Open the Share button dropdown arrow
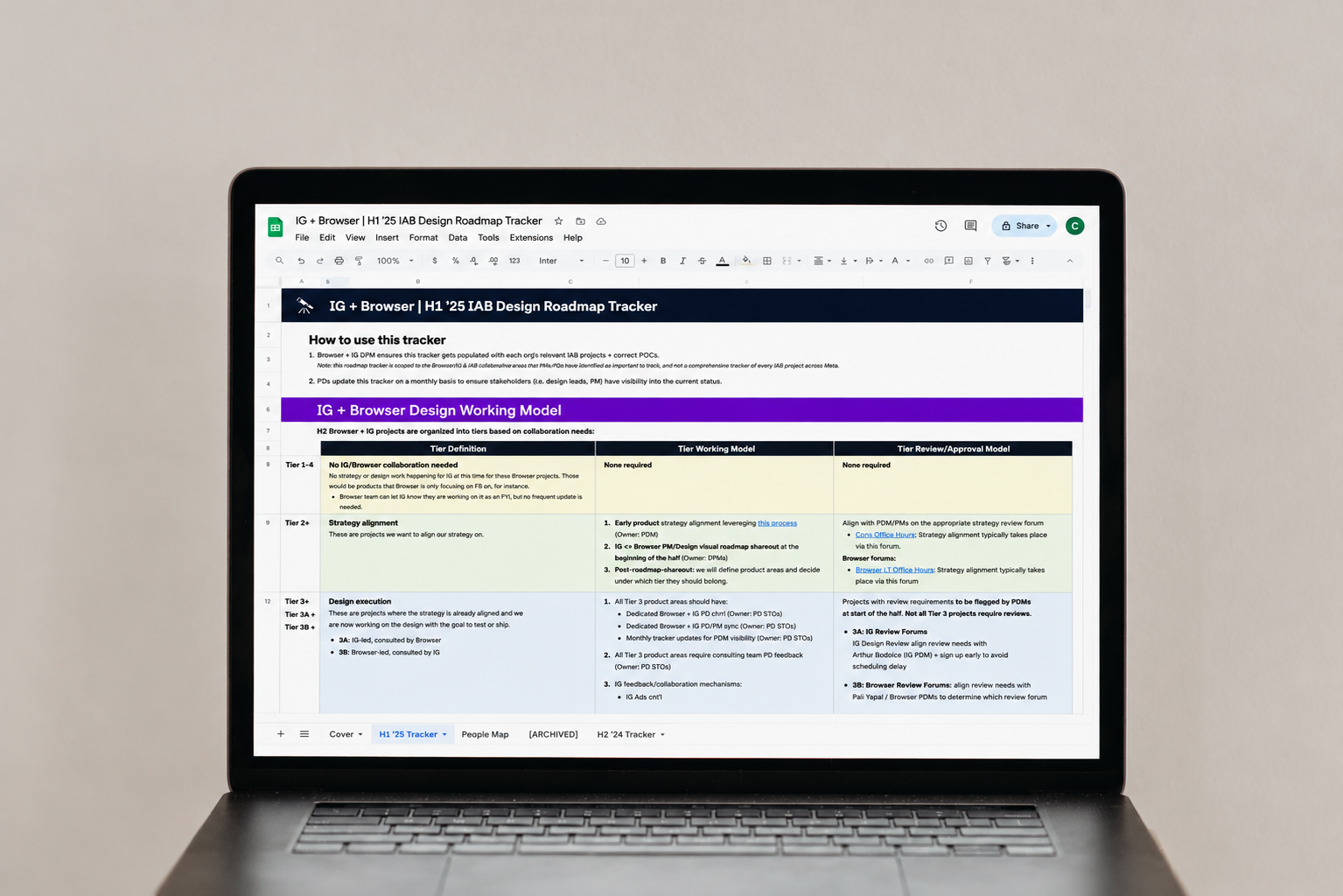This screenshot has width=1343, height=896. [x=1048, y=226]
